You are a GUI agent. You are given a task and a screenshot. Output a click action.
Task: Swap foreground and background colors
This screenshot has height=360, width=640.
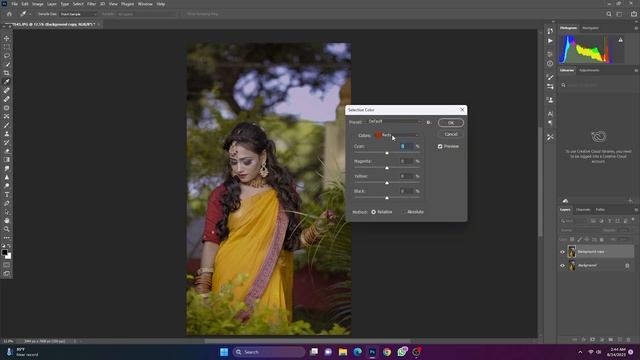click(9, 247)
